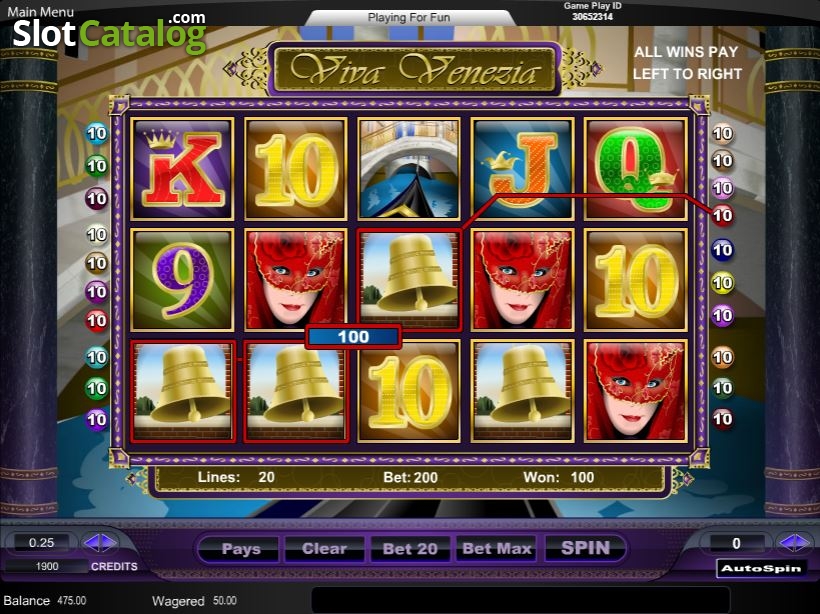Increase coin value with the right arrow
This screenshot has height=614, width=820.
[109, 543]
